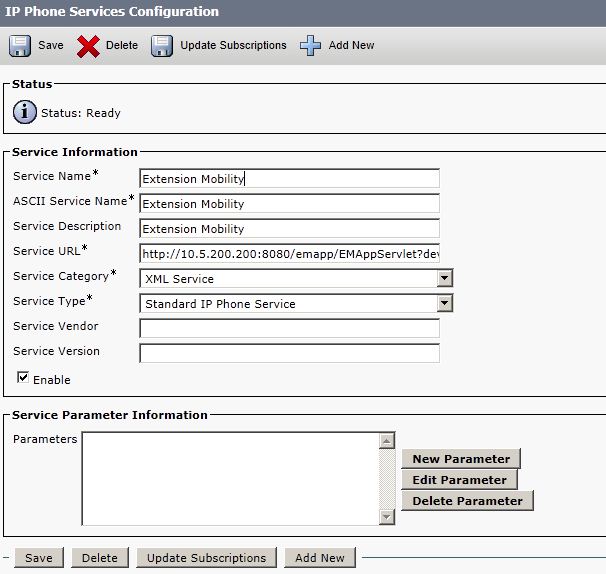Click the blue plus Add New icon

(310, 46)
